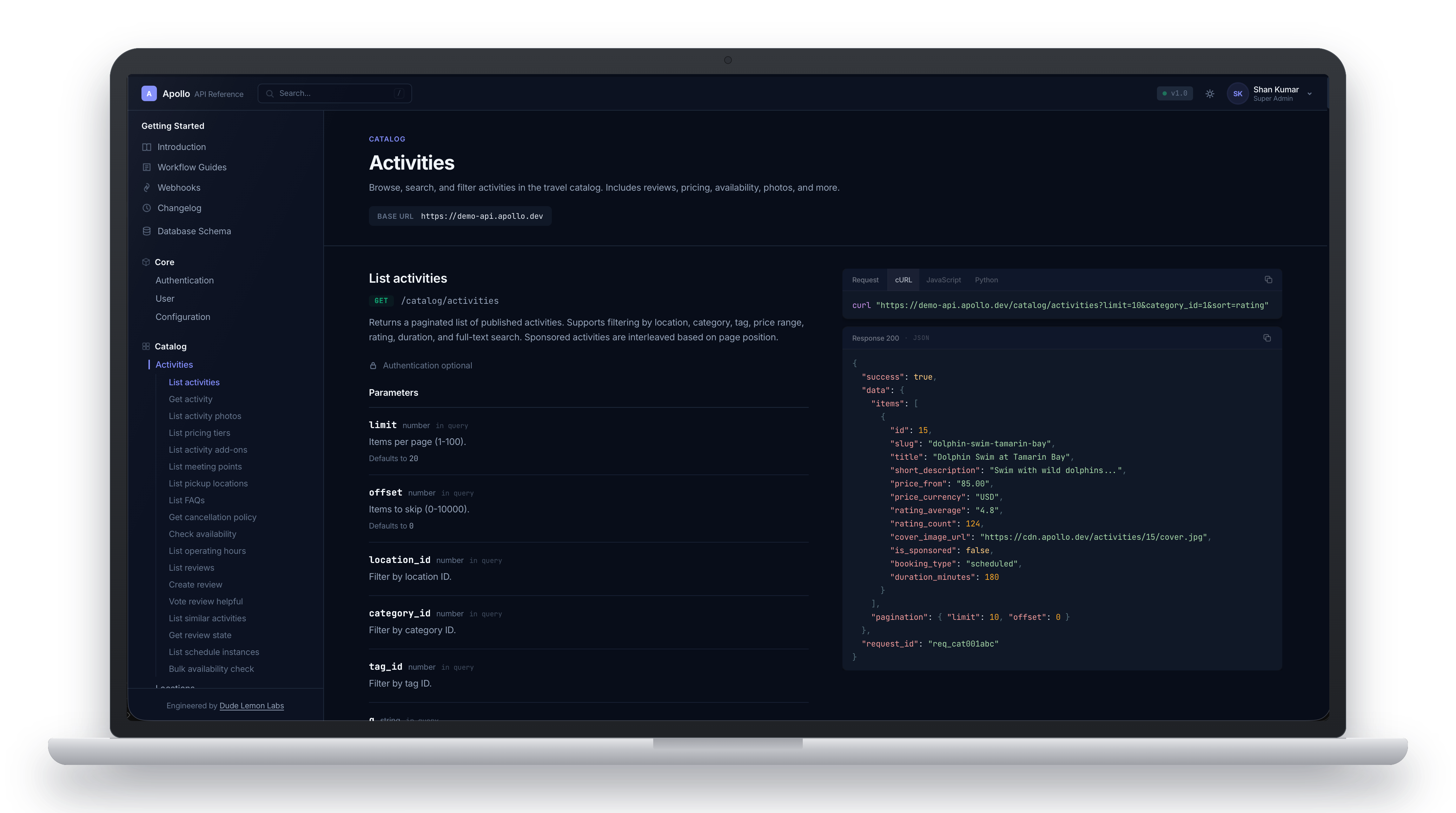
Task: Select List pricing tiers in sidebar
Action: (x=199, y=433)
